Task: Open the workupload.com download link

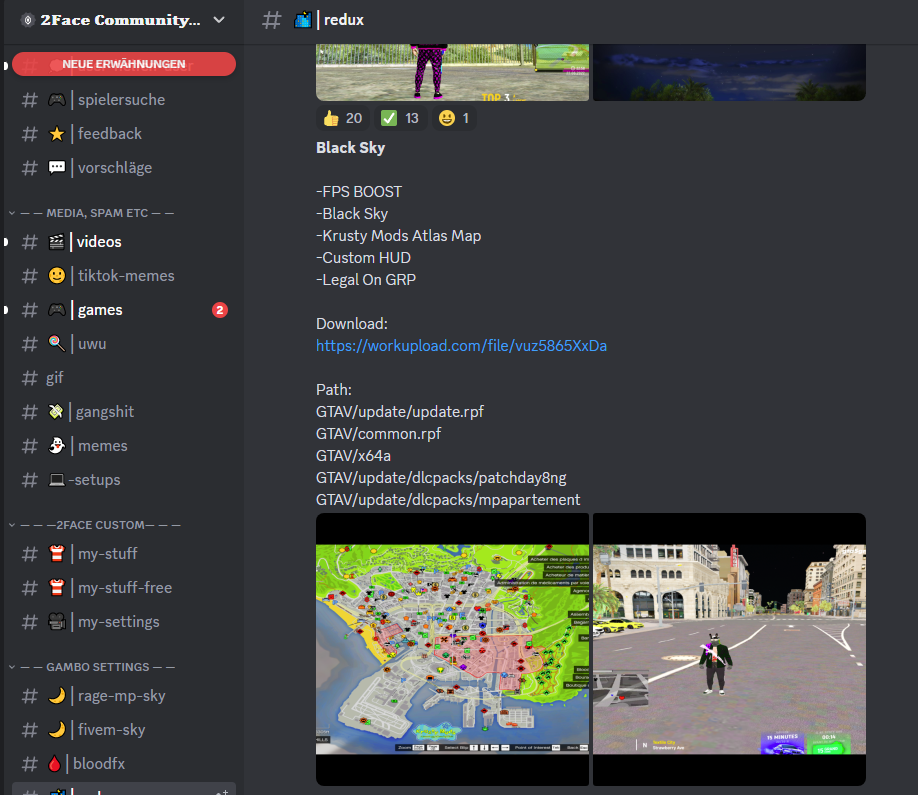Action: click(x=461, y=345)
